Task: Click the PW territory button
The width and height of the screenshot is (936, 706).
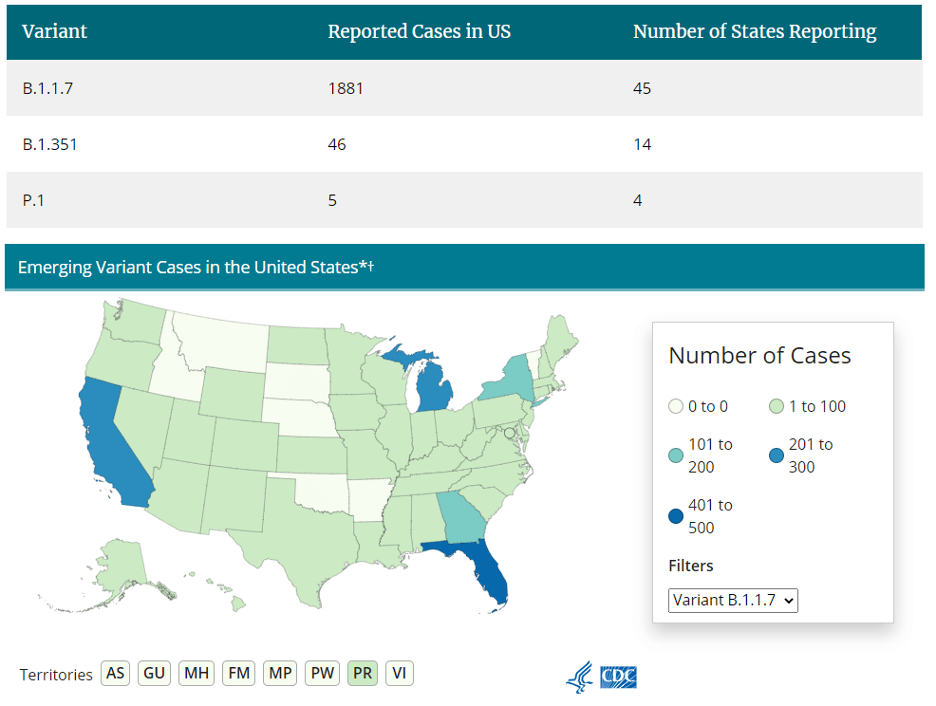Action: pos(322,673)
